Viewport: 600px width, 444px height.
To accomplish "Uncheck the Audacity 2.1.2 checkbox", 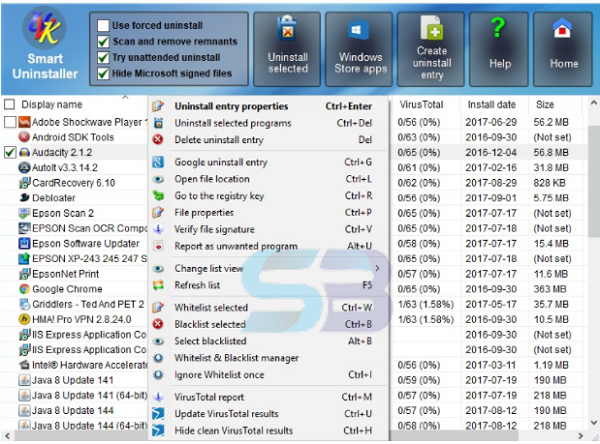I will [10, 152].
